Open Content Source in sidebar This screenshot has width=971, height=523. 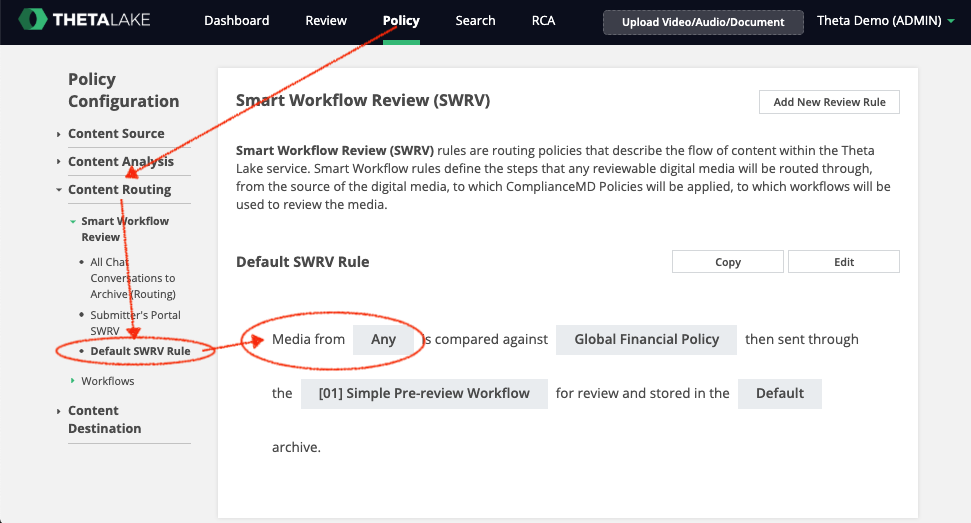[x=116, y=134]
